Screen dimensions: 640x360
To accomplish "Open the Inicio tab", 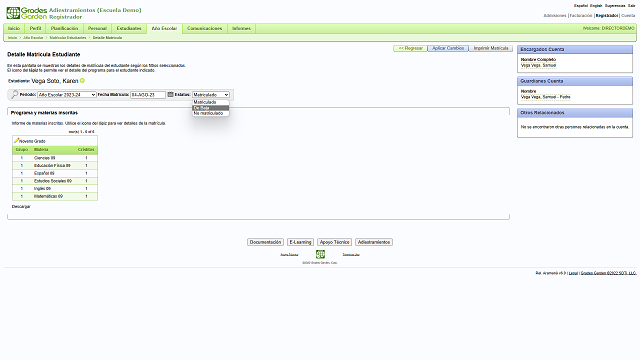I will (14, 29).
